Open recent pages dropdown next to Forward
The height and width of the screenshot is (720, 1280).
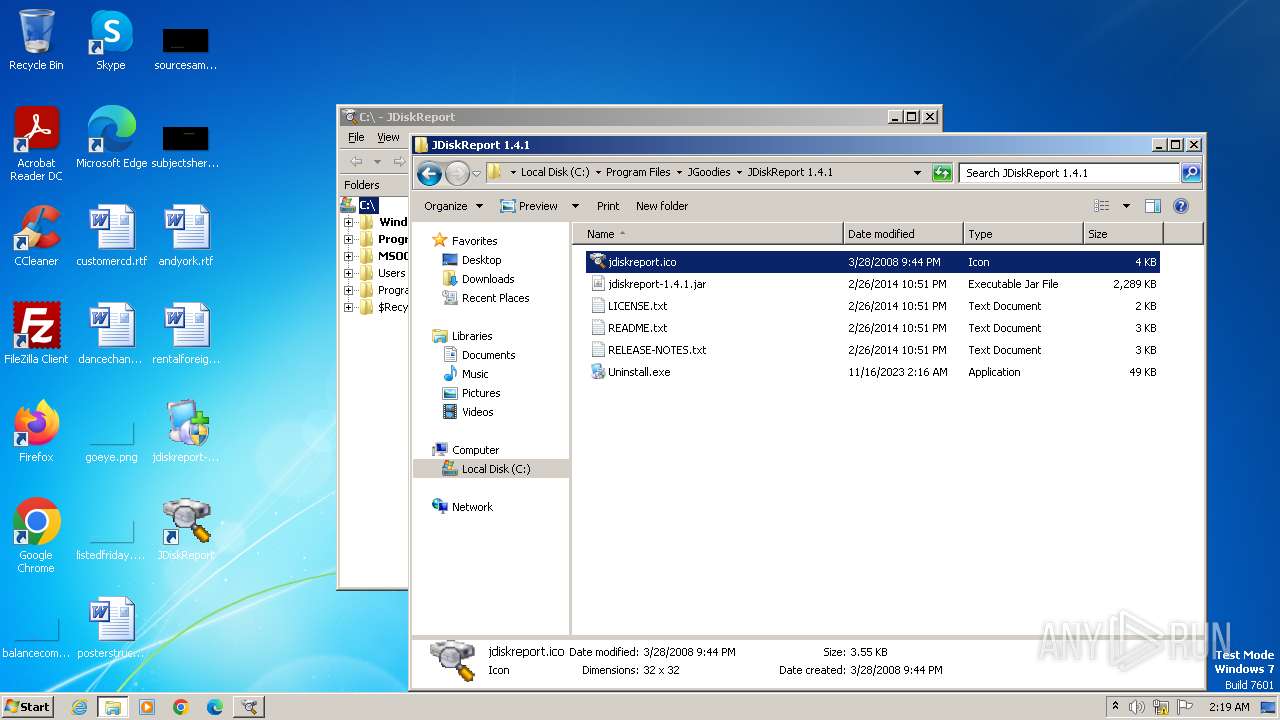476,173
